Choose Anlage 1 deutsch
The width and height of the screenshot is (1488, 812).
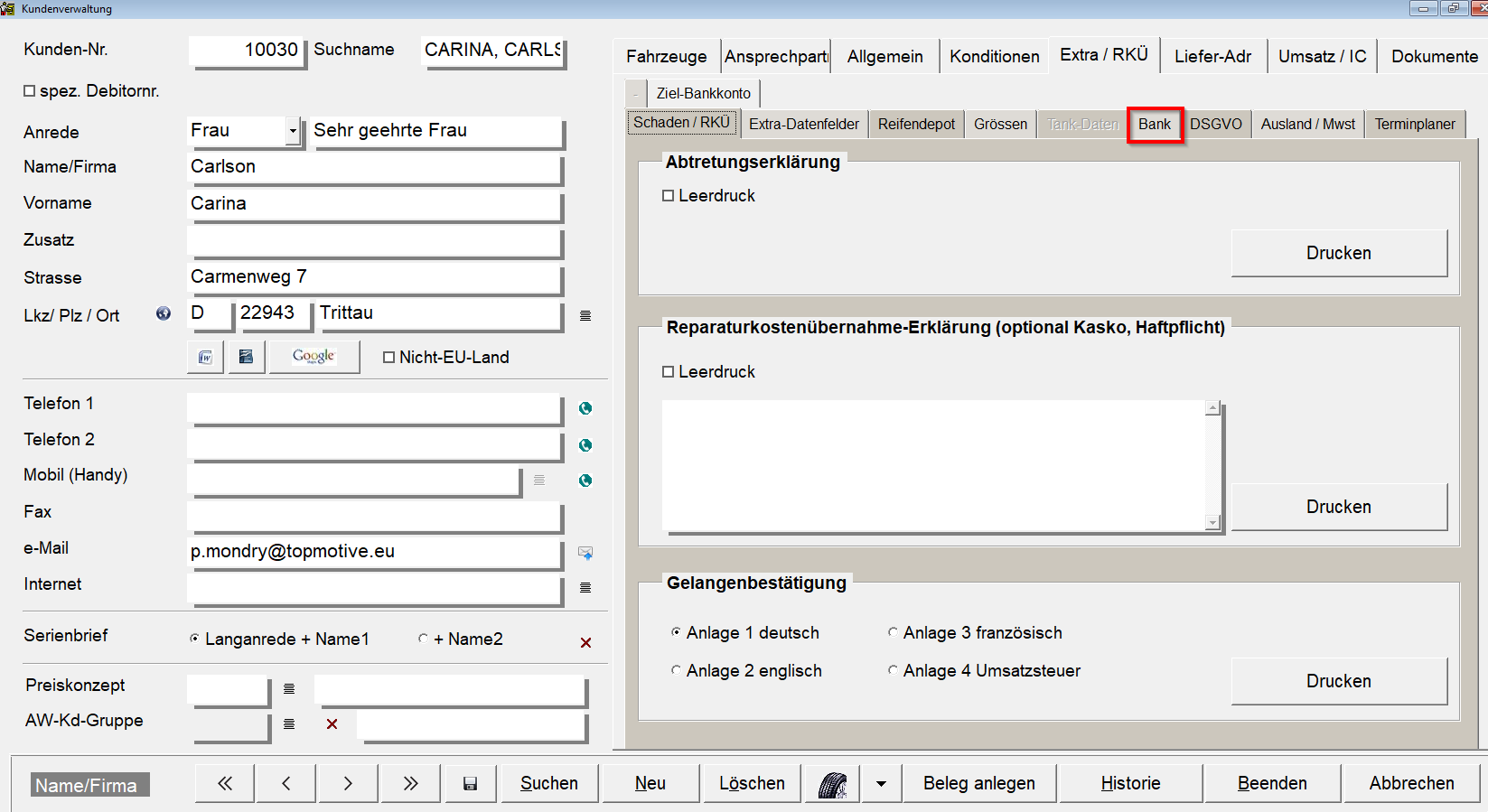tap(676, 632)
